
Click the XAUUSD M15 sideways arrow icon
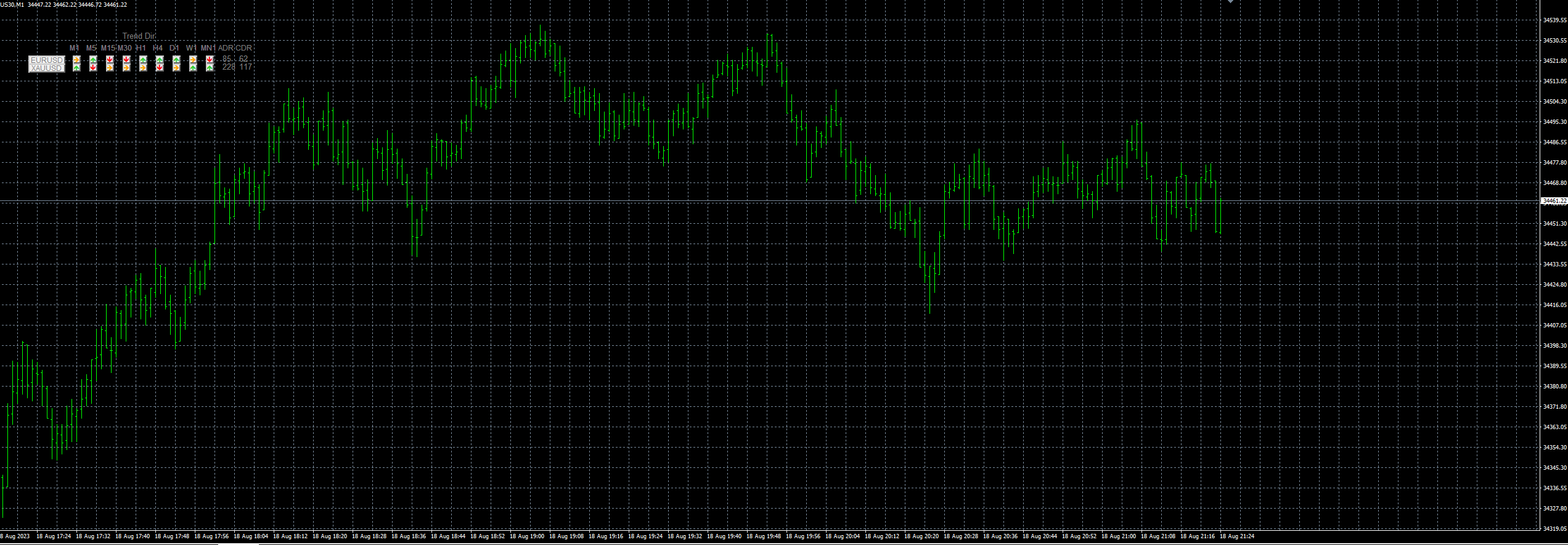click(x=110, y=67)
